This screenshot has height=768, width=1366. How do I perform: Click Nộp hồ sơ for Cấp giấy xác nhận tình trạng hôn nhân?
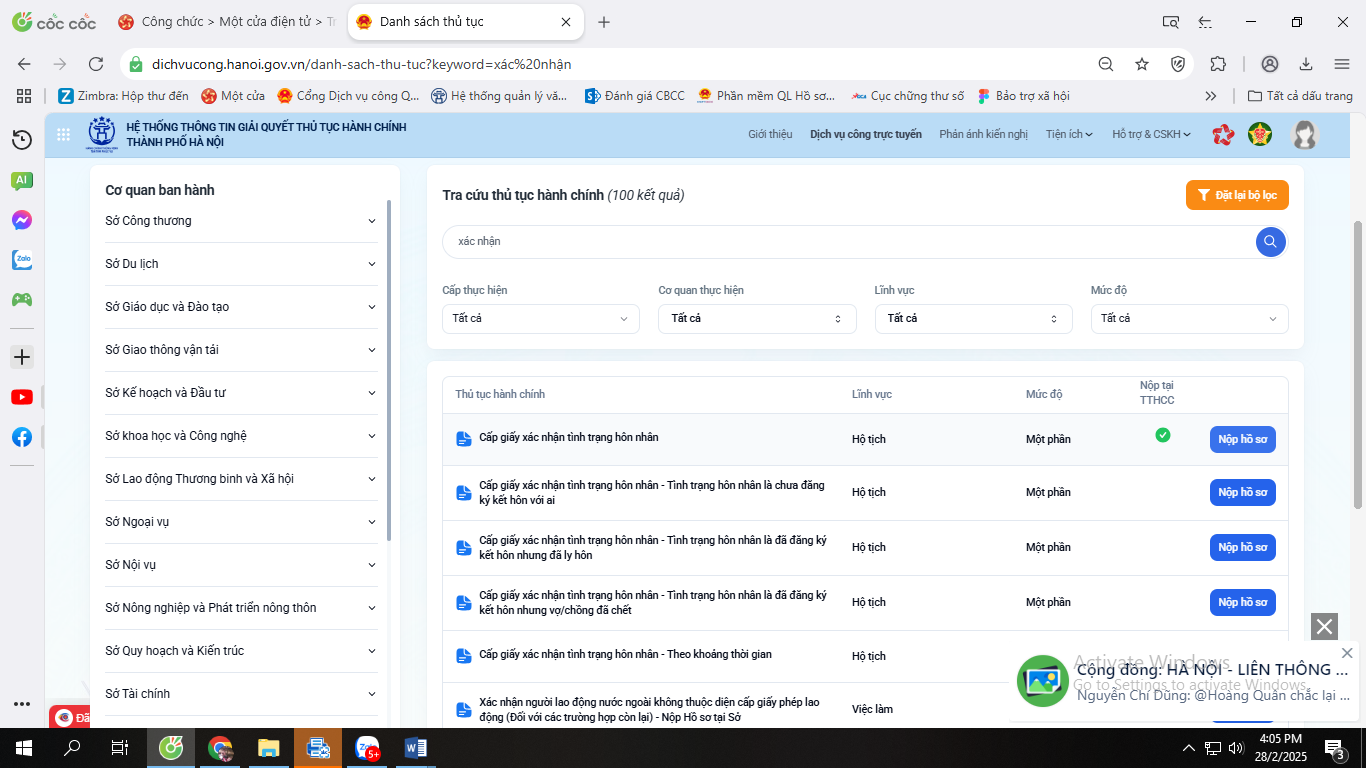[1243, 440]
